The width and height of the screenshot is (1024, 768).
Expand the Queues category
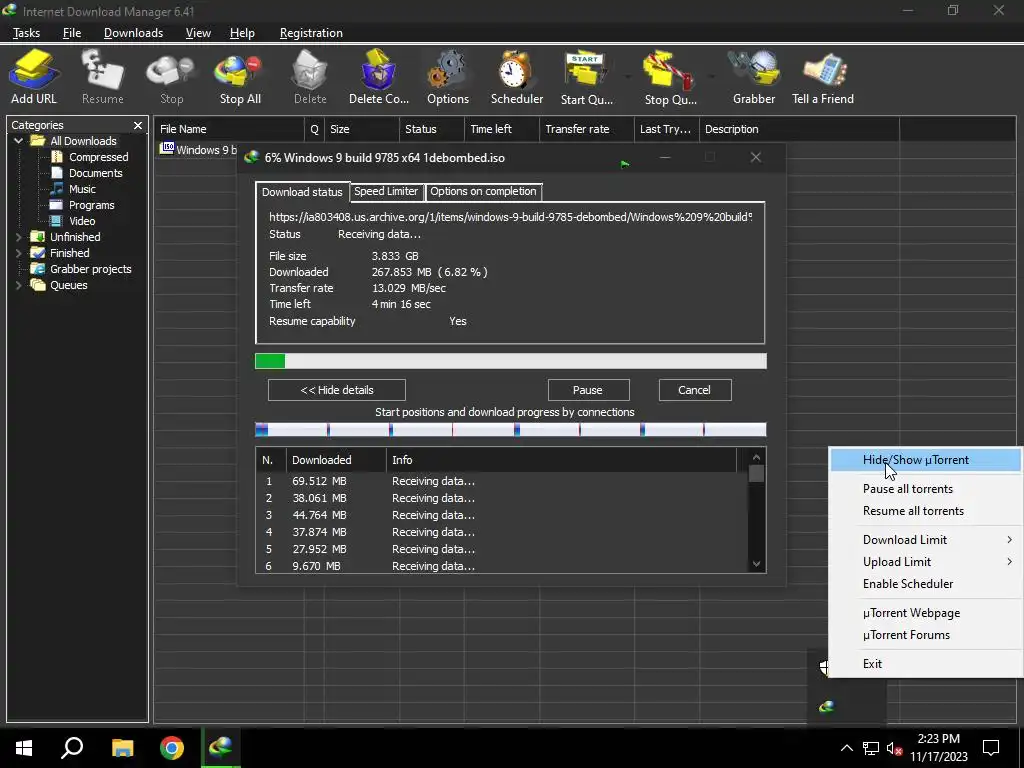[18, 285]
